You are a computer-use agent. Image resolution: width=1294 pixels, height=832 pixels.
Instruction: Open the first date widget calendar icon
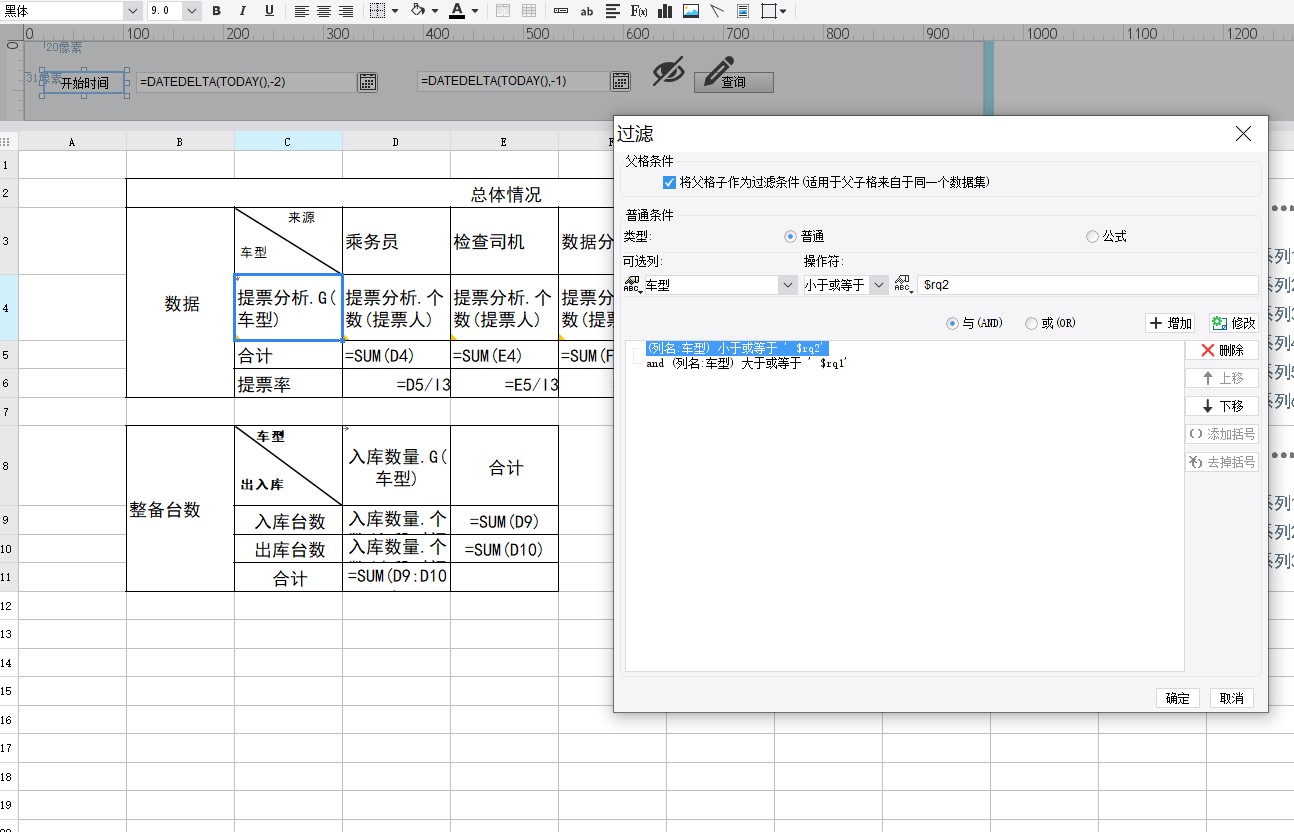coord(368,82)
